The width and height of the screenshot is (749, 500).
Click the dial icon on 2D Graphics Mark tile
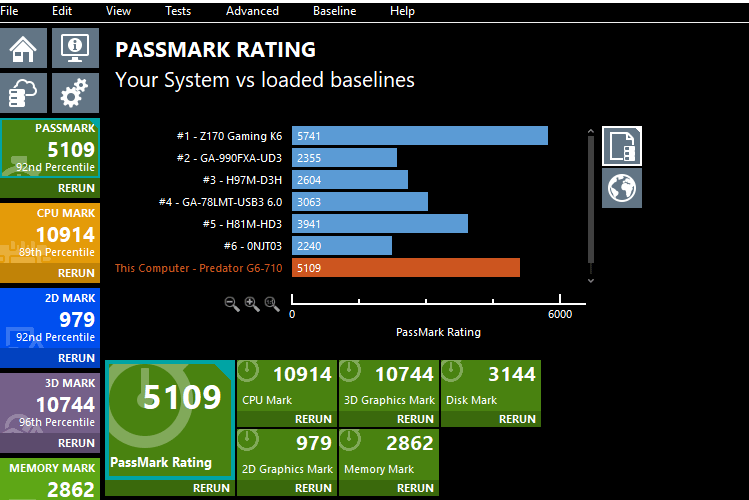tap(248, 440)
